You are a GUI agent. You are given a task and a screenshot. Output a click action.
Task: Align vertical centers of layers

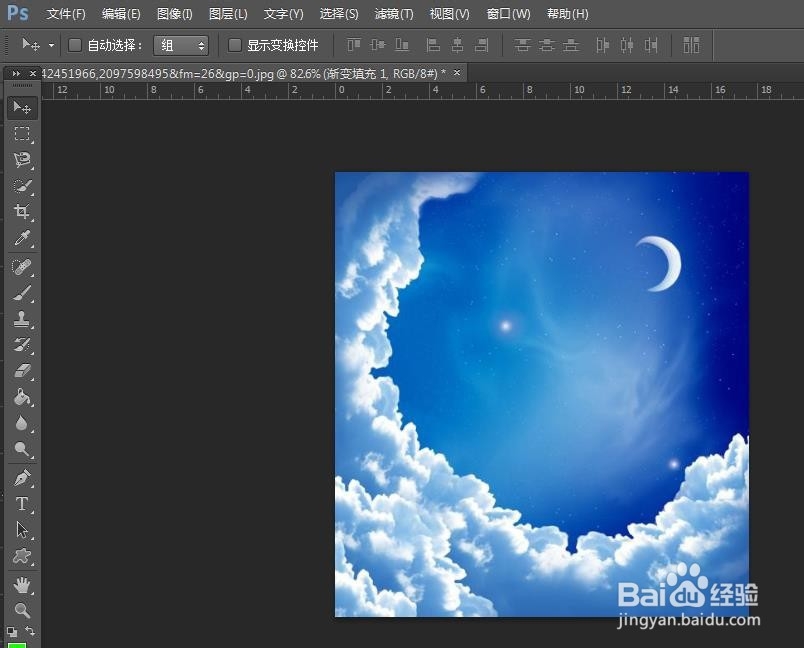[x=378, y=45]
